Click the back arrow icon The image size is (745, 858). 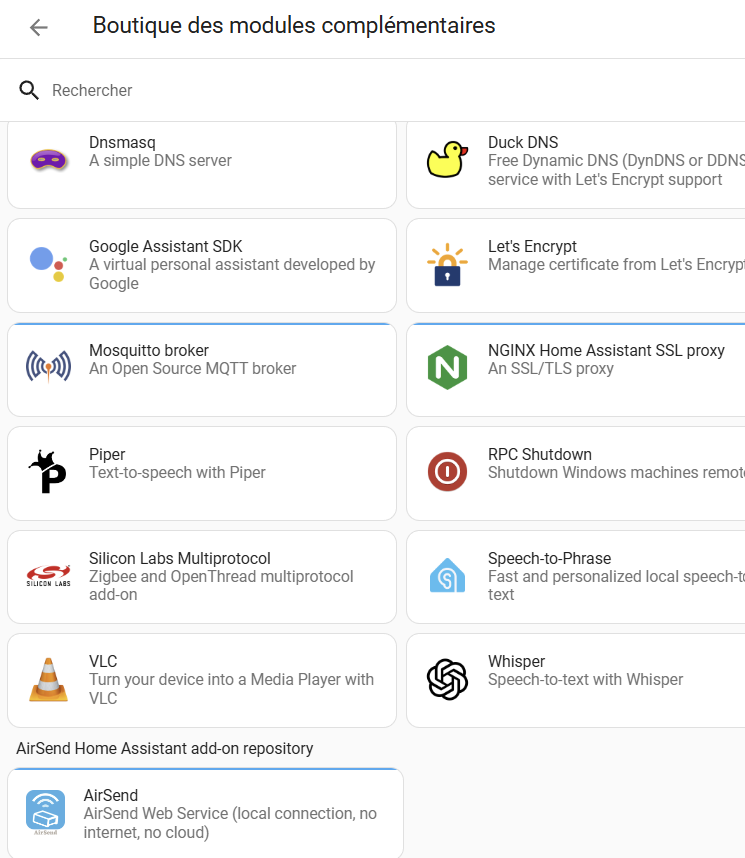click(39, 27)
